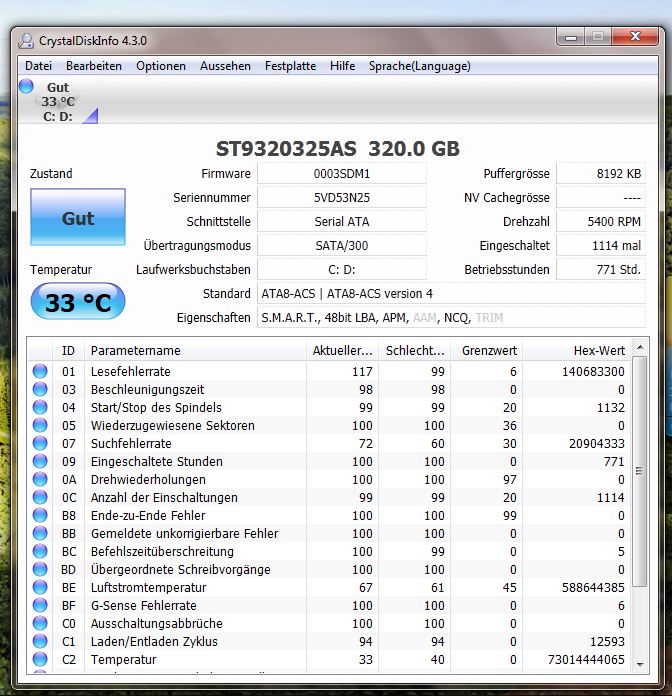Open the Sprache(Language) menu

point(419,66)
